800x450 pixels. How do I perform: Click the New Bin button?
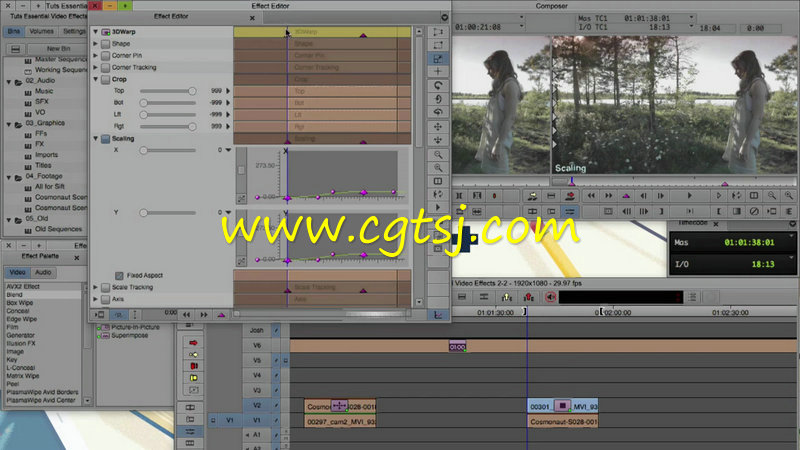(x=58, y=49)
